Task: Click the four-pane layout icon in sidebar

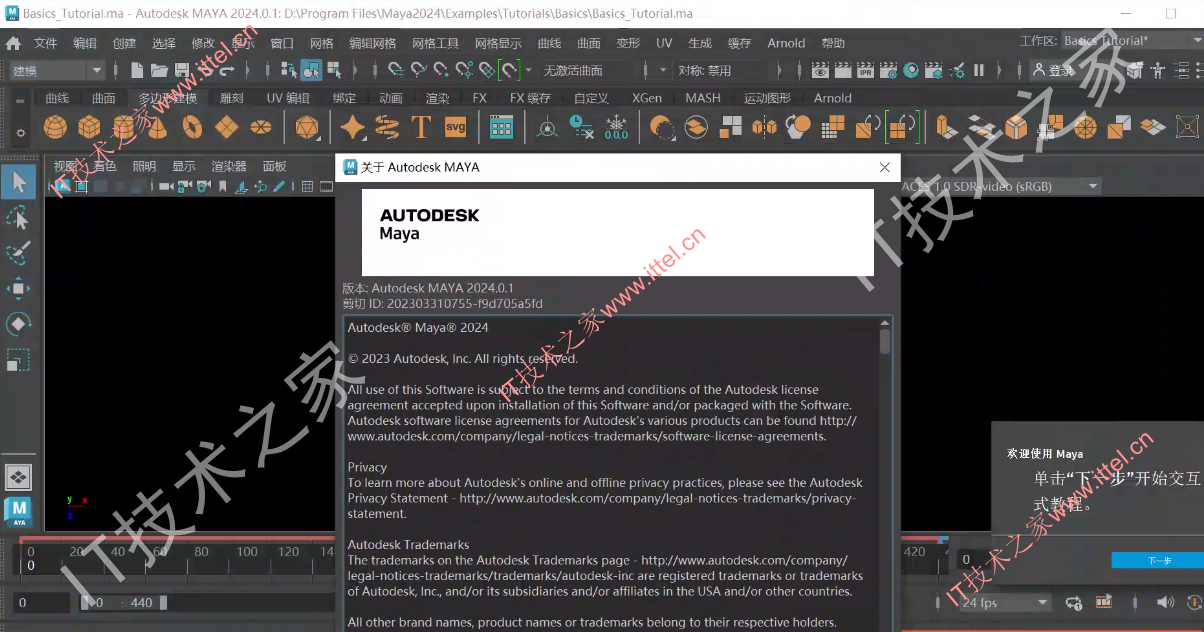Action: point(19,477)
